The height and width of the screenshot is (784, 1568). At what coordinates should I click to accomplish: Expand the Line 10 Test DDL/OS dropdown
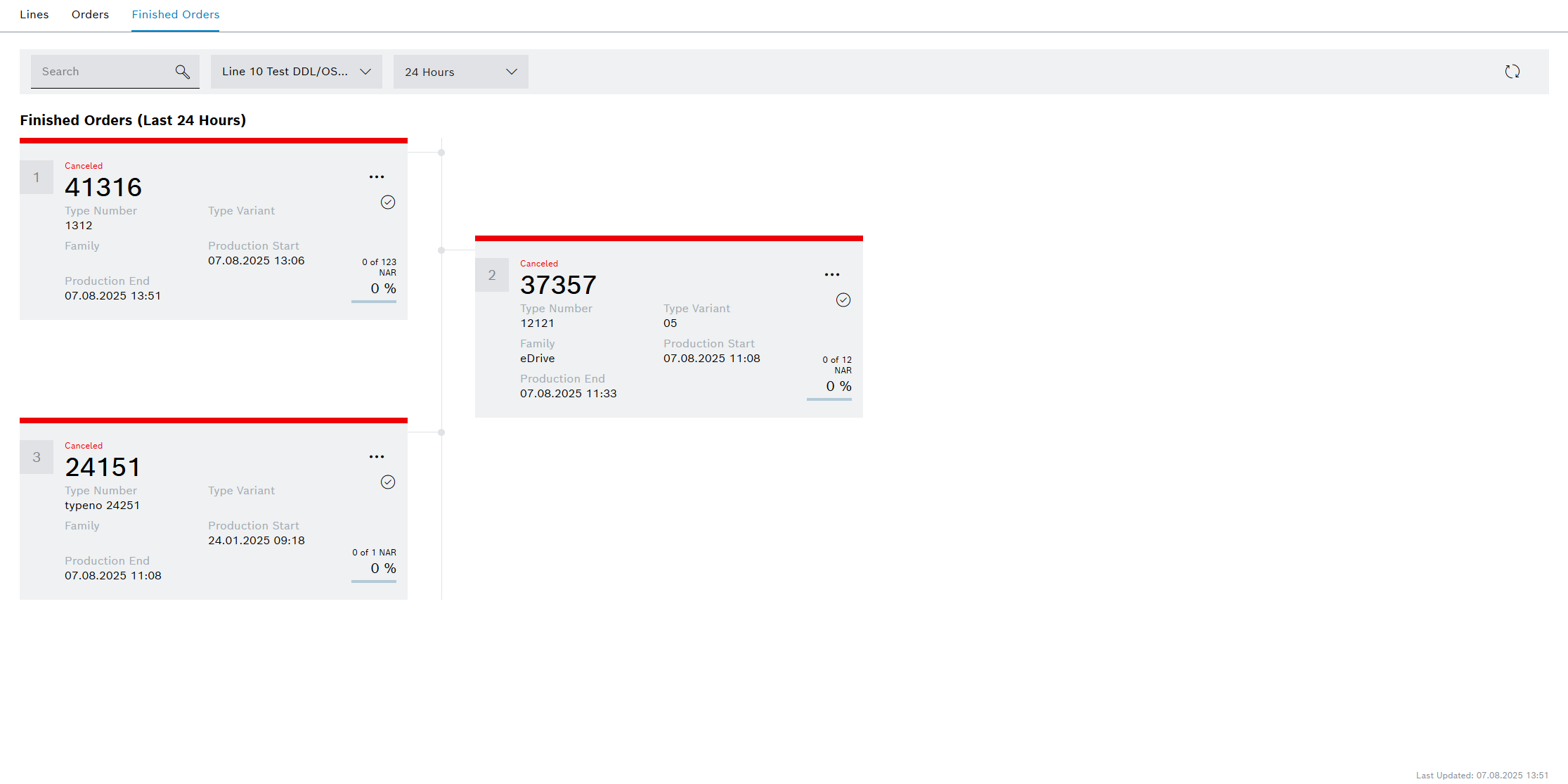[x=296, y=72]
